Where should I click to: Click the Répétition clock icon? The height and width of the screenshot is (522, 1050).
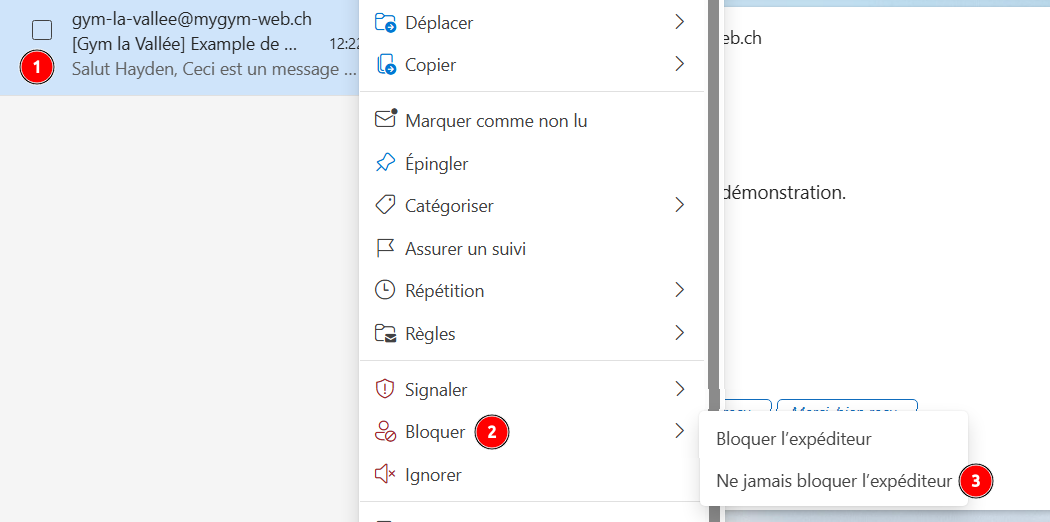(385, 290)
